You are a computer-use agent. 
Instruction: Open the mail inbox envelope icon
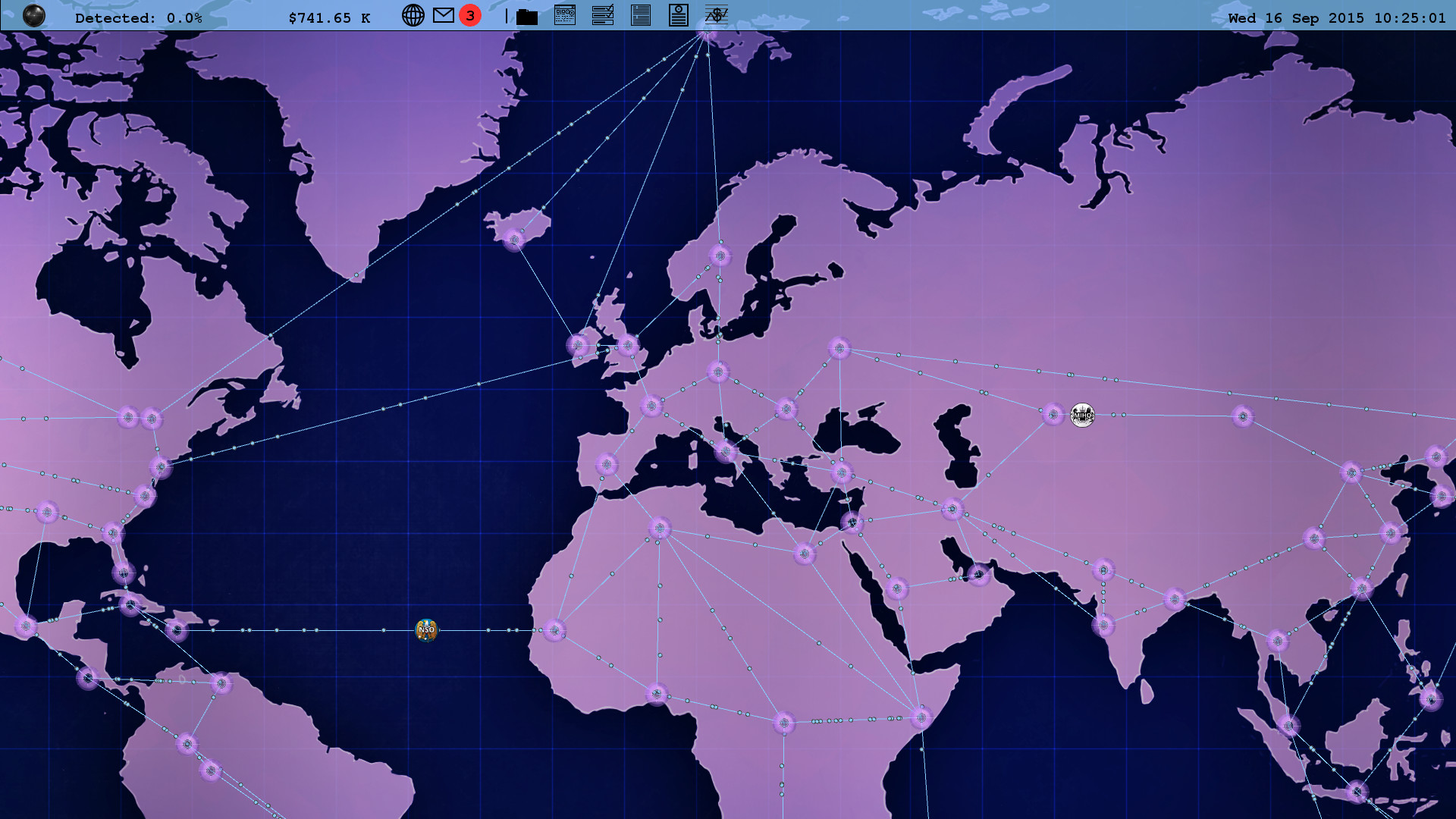(444, 15)
